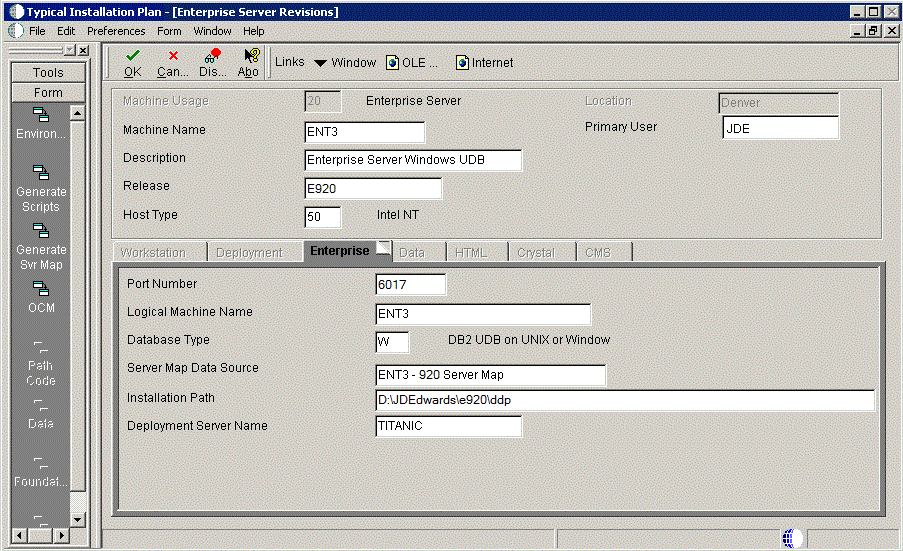
Task: Close the sidebar panel with X
Action: coord(84,51)
